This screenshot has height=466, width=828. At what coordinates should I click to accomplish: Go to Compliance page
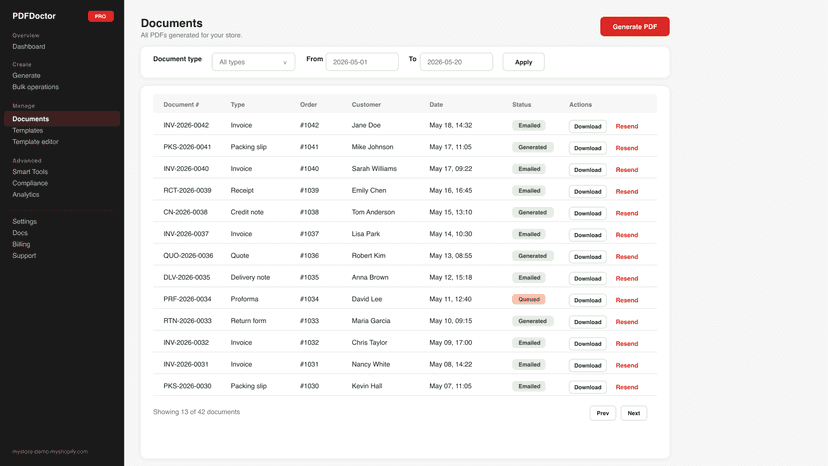(30, 183)
